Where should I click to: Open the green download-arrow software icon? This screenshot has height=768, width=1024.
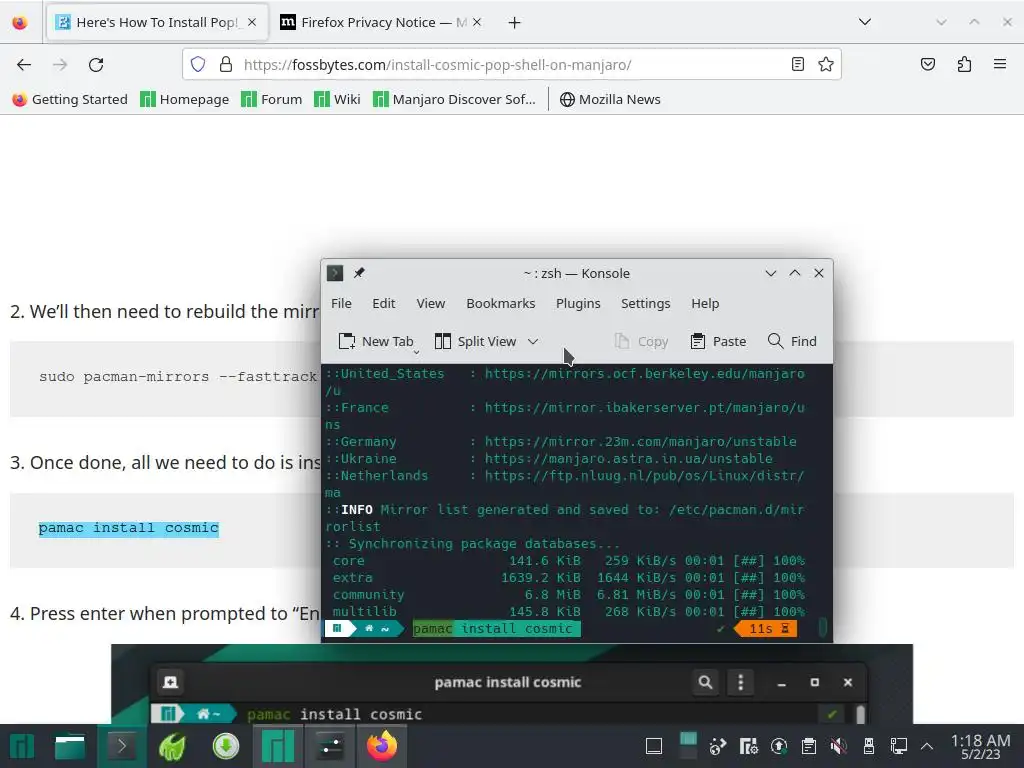(x=225, y=746)
